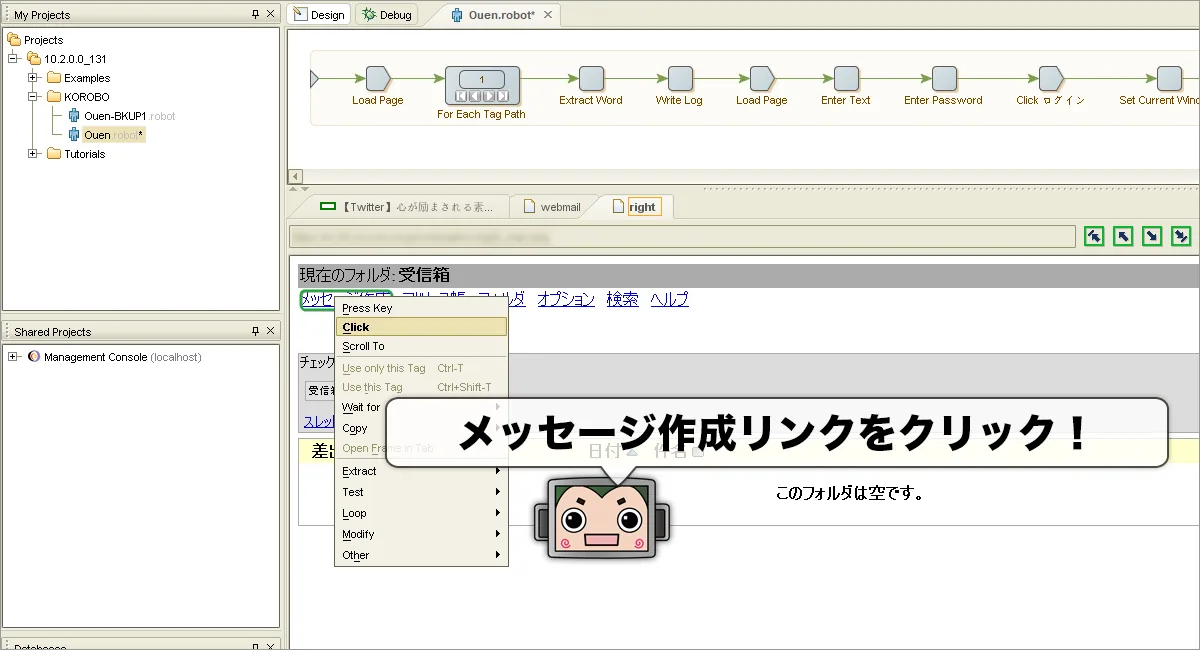Expand the Management Console node
The image size is (1200, 650).
pos(13,357)
